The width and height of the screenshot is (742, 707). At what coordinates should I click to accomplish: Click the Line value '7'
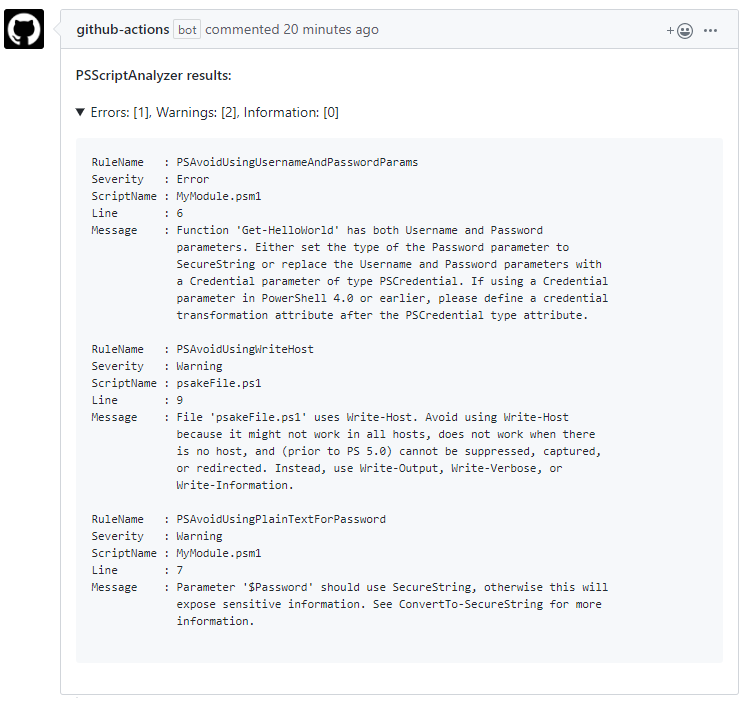(x=180, y=570)
